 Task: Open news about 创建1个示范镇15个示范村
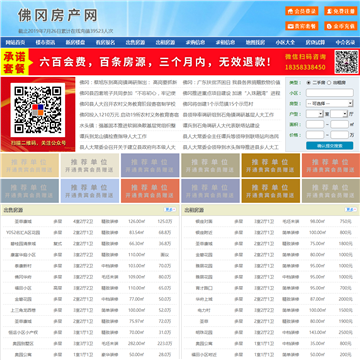(218, 104)
